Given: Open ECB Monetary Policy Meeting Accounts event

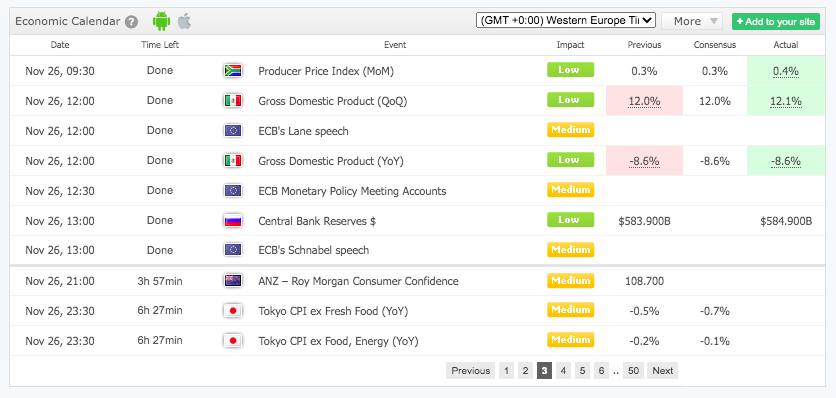Looking at the screenshot, I should pyautogui.click(x=352, y=191).
